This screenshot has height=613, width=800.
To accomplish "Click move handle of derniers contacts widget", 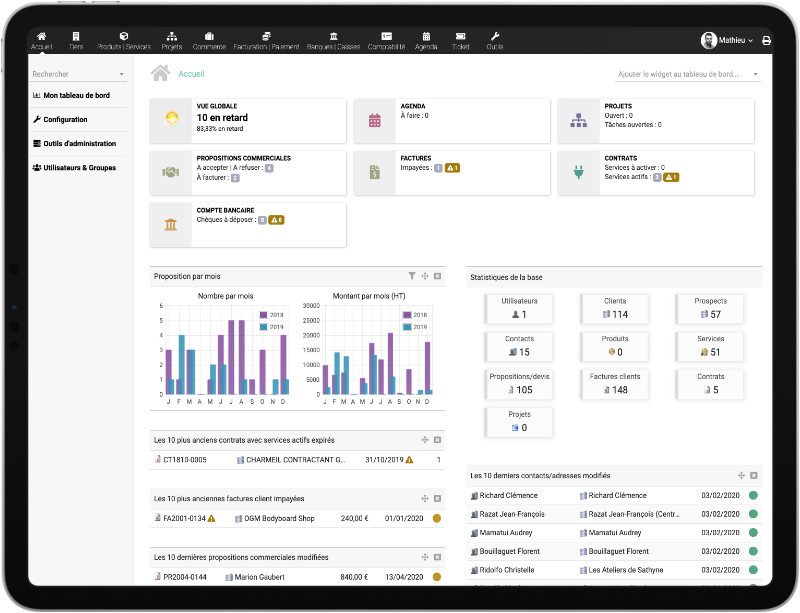I will [741, 476].
